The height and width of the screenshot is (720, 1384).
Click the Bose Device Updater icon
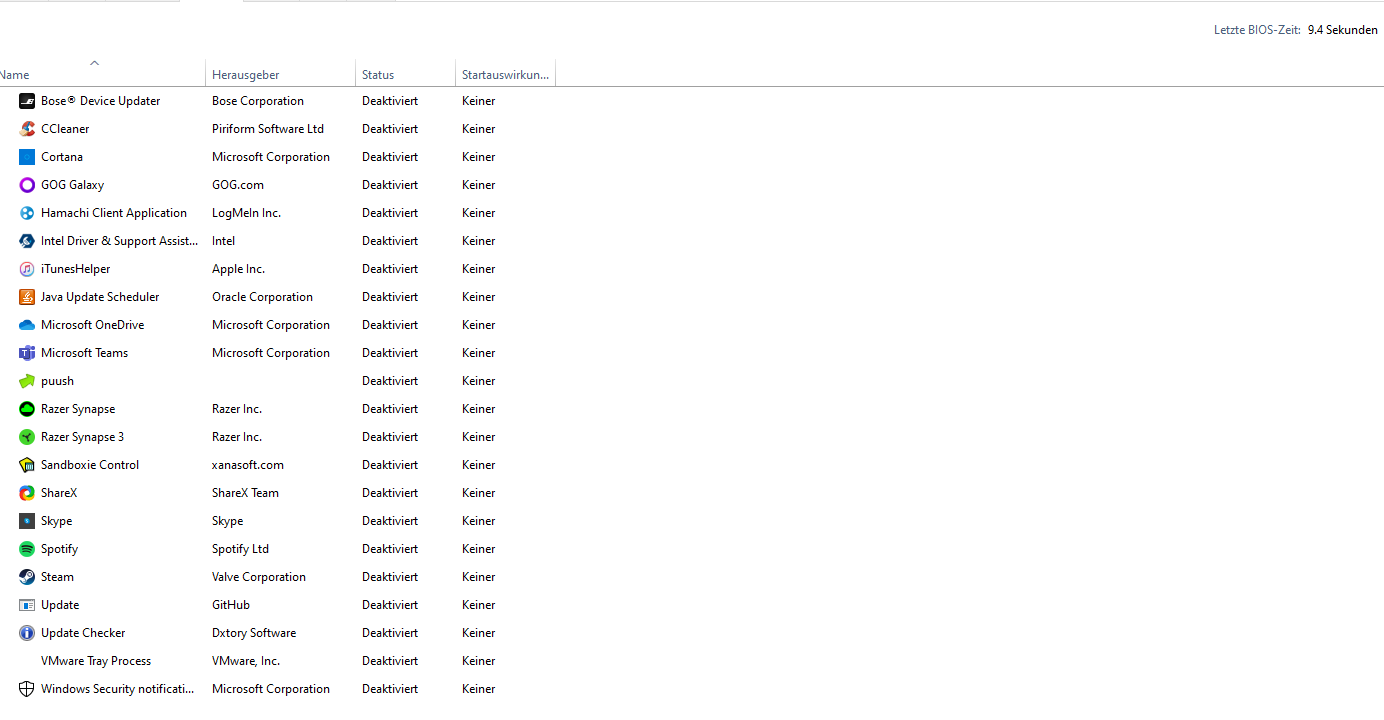coord(27,101)
